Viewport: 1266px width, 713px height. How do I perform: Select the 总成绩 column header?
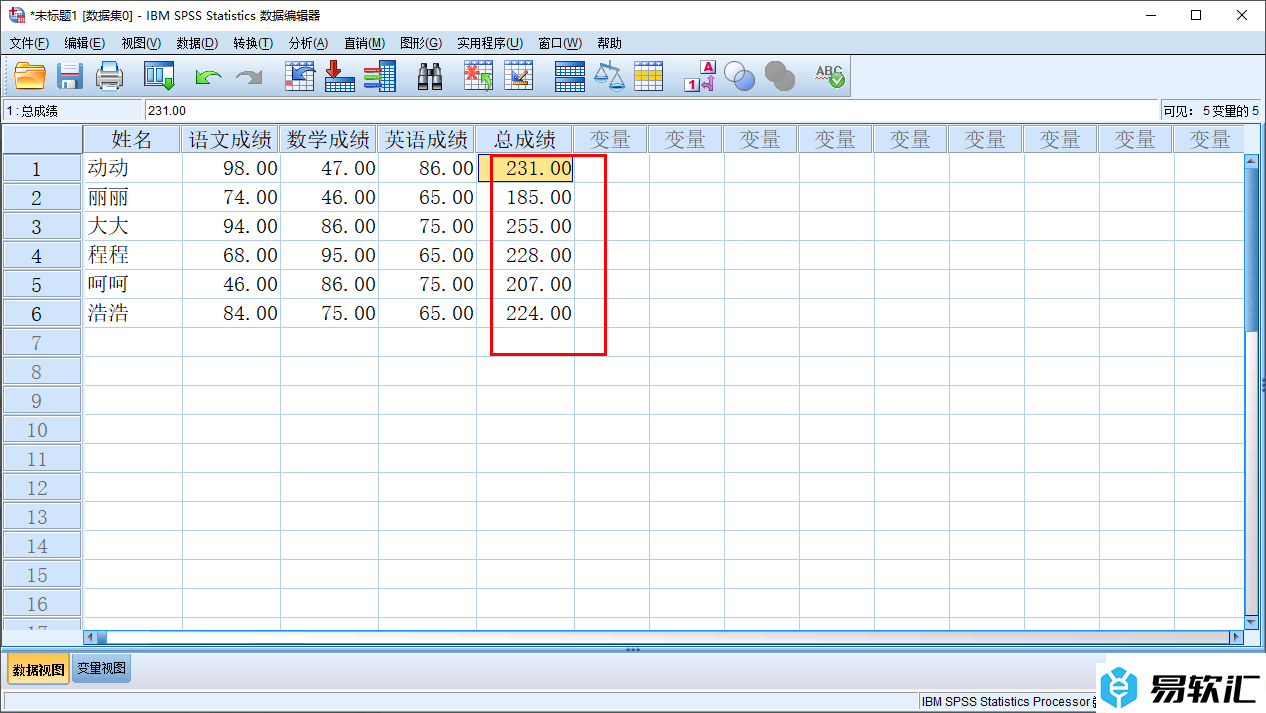[525, 139]
